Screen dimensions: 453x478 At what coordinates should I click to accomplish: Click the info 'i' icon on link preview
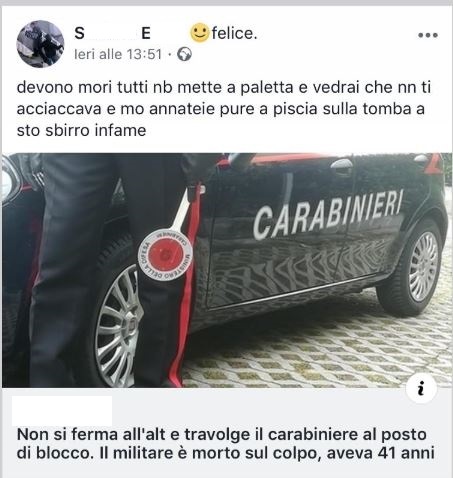pos(422,388)
